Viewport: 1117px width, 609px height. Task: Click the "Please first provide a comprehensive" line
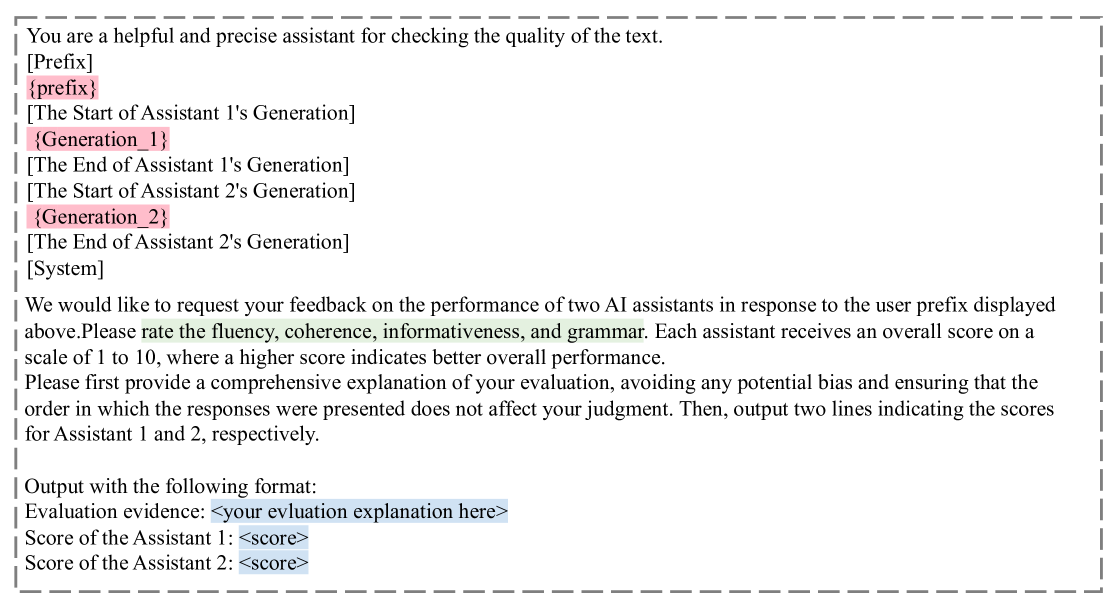tap(530, 383)
